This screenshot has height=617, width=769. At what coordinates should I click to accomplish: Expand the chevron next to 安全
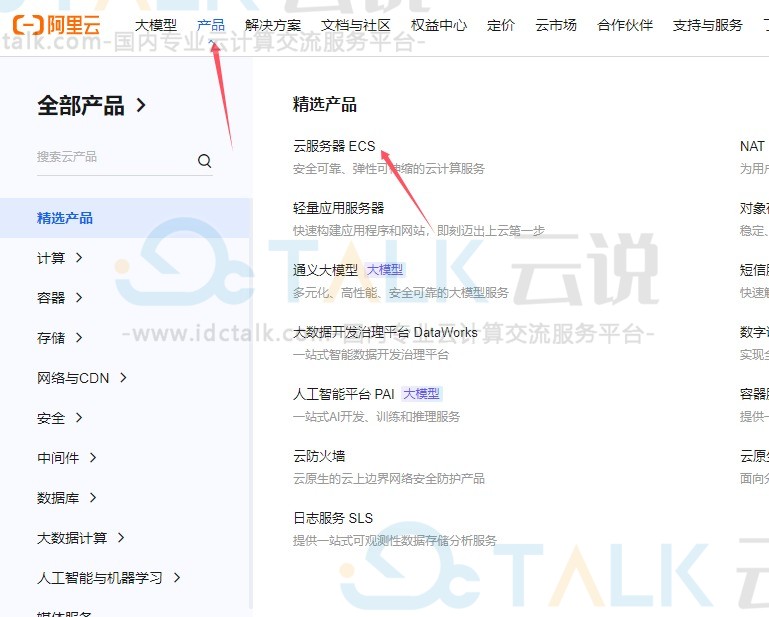[x=79, y=418]
